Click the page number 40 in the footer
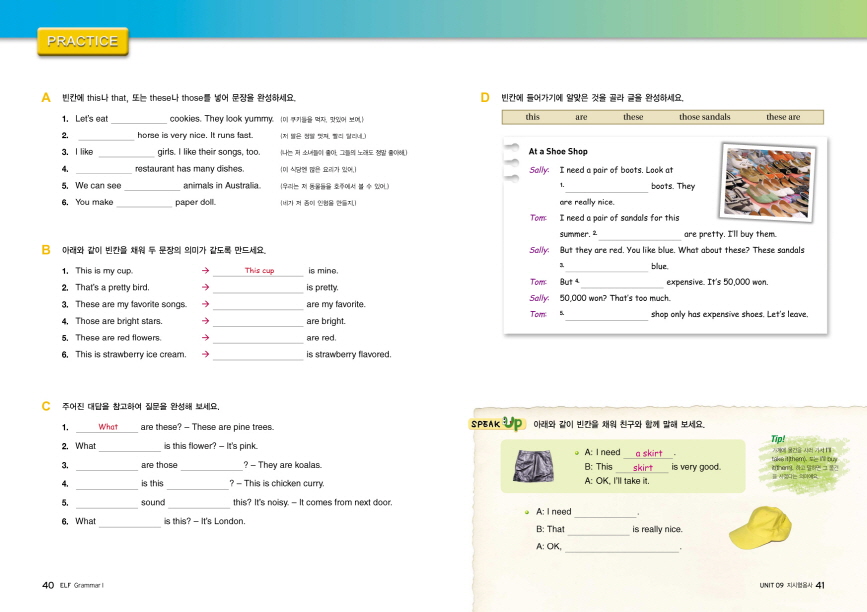The height and width of the screenshot is (612, 867). (x=47, y=585)
